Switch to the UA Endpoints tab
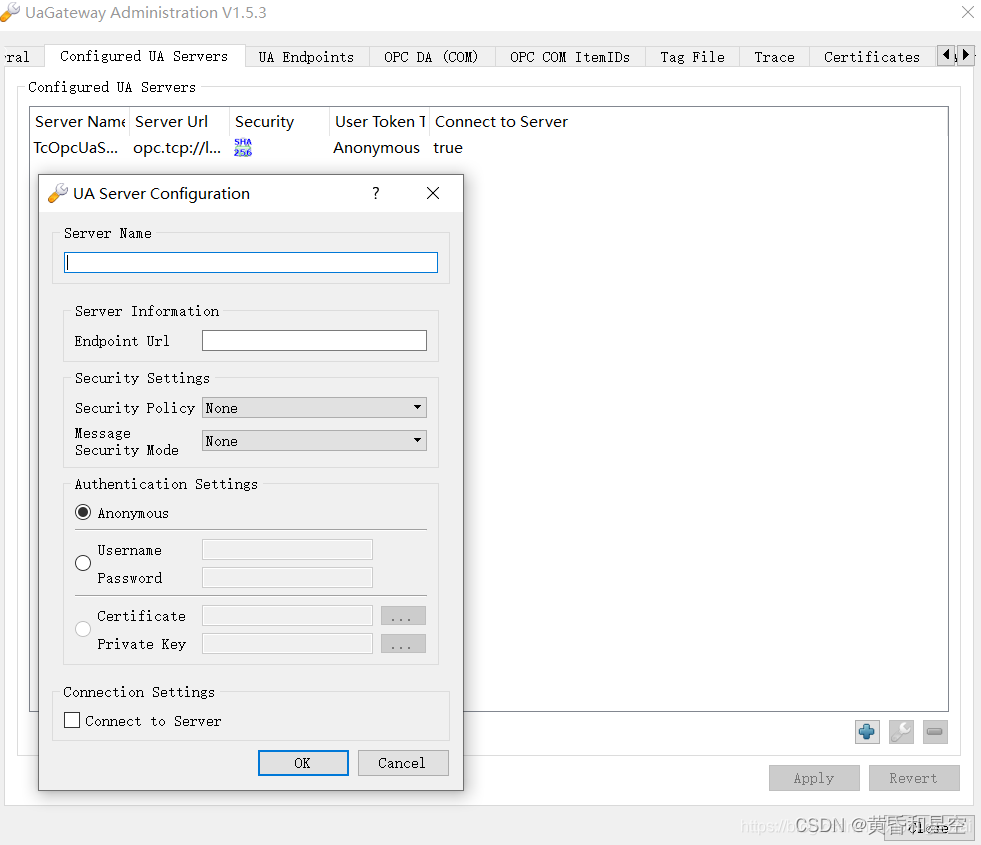981x845 pixels. click(306, 57)
